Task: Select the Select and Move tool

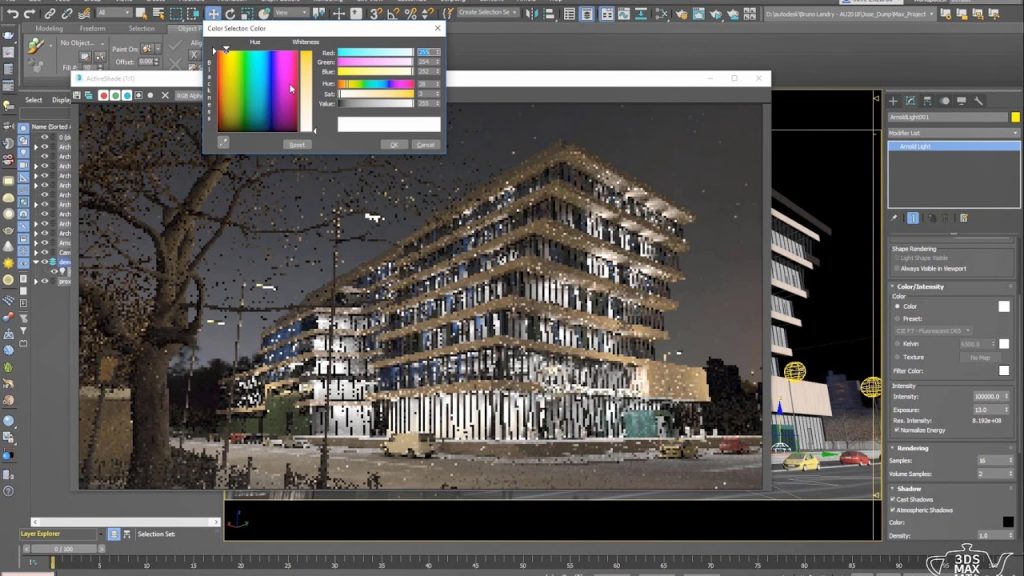Action: pos(211,14)
